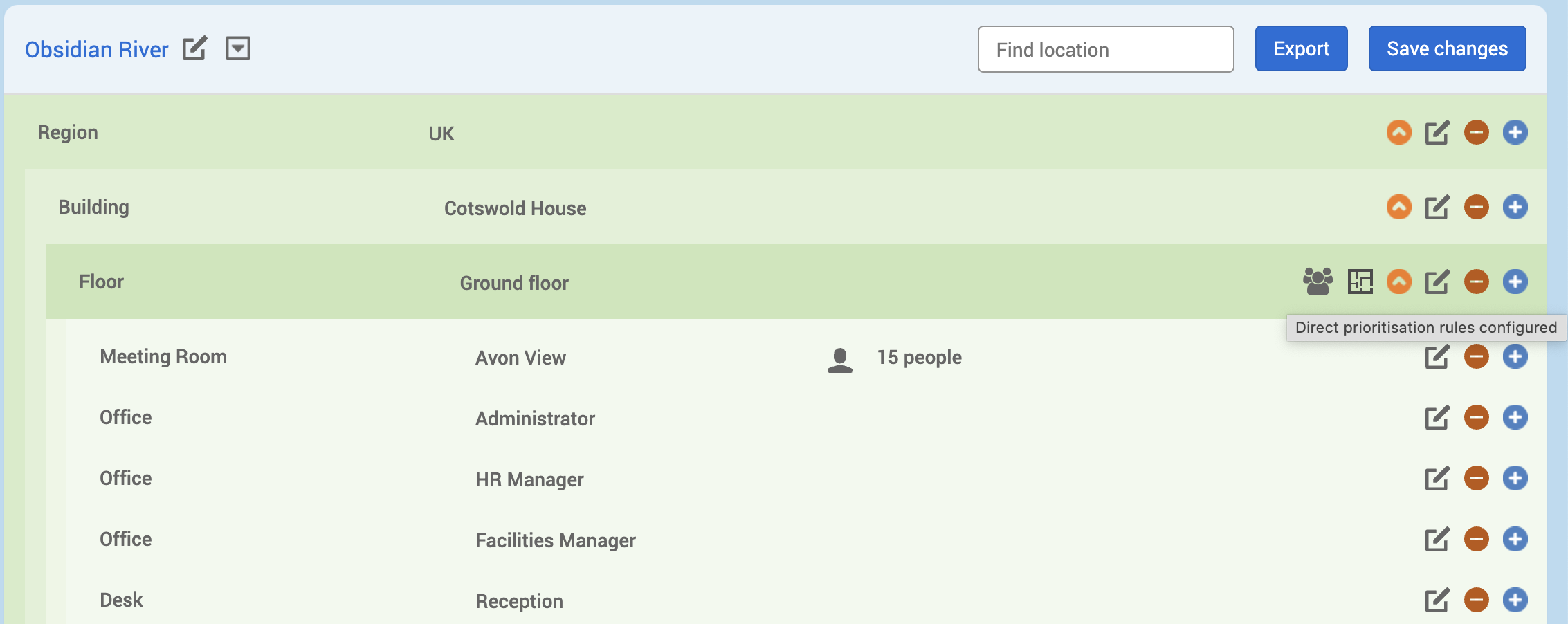Add a location under HR Manager office

tap(1515, 478)
